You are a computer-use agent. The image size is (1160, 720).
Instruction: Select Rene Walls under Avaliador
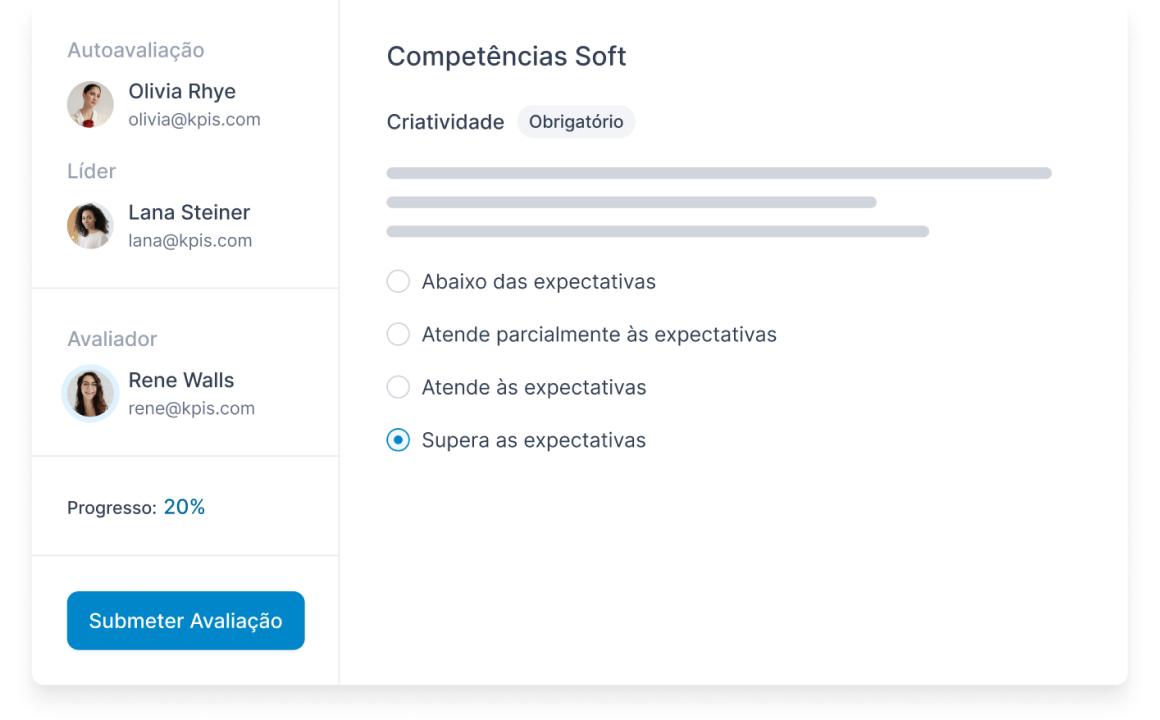point(181,380)
